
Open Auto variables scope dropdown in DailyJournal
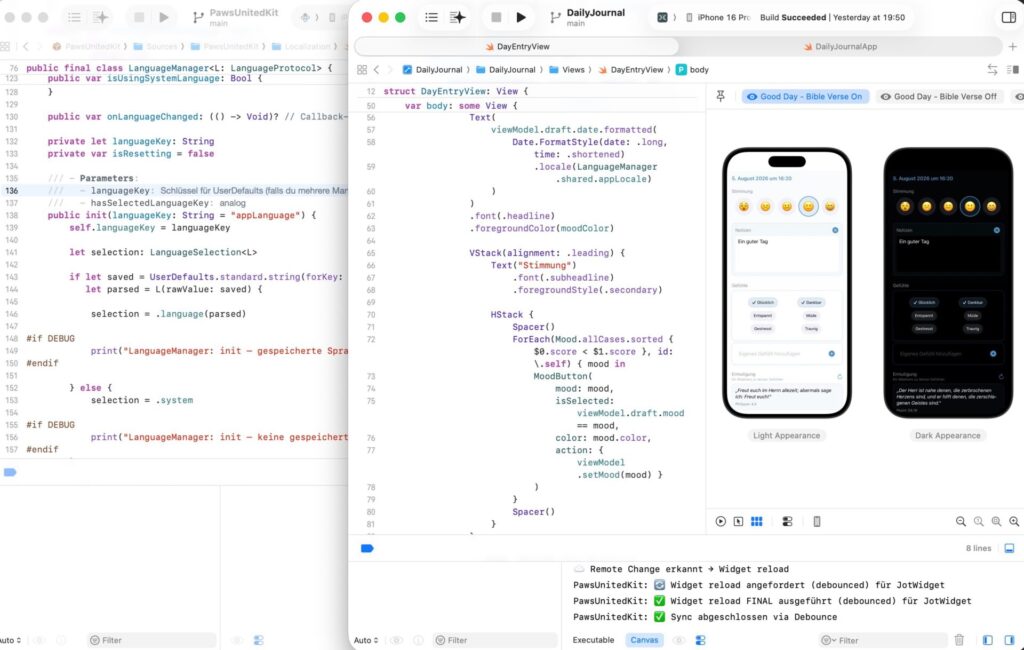coord(366,640)
